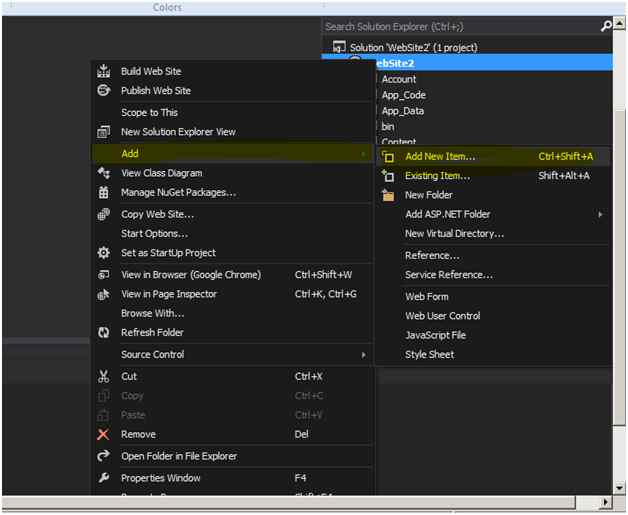Select Existing Item in the Add submenu
This screenshot has width=628, height=515.
pyautogui.click(x=437, y=176)
